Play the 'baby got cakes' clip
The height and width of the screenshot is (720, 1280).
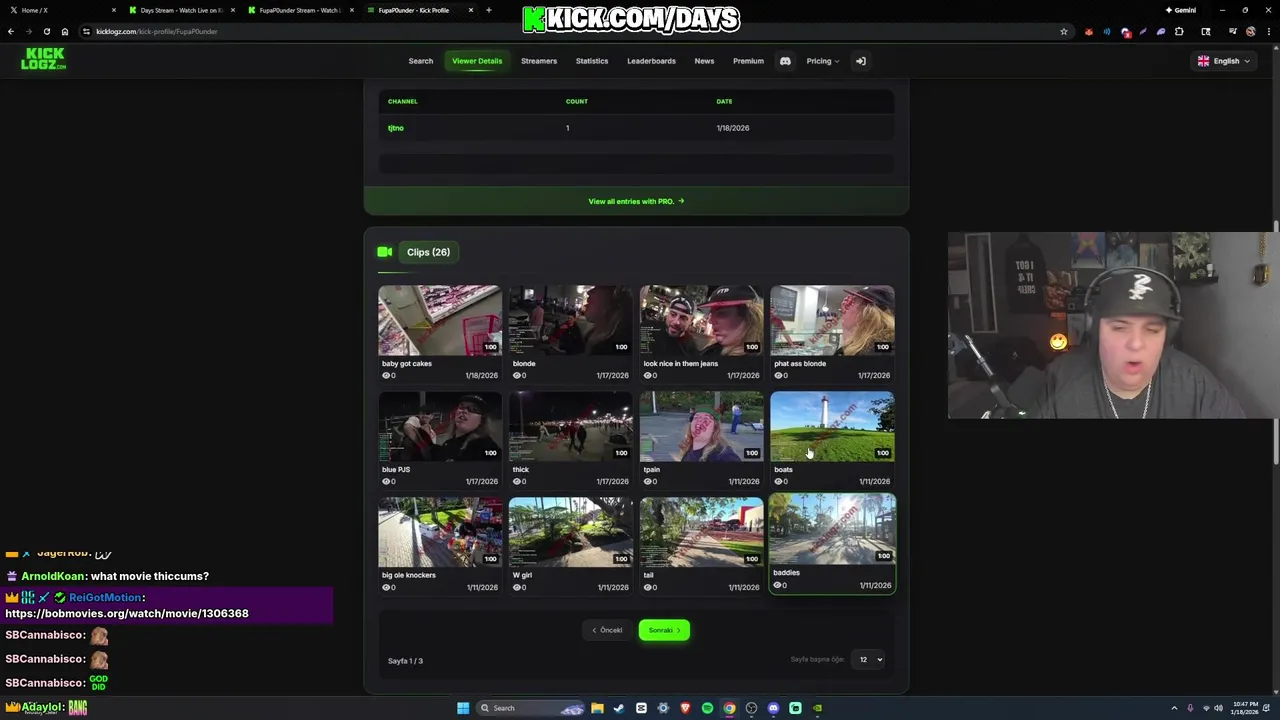click(440, 320)
